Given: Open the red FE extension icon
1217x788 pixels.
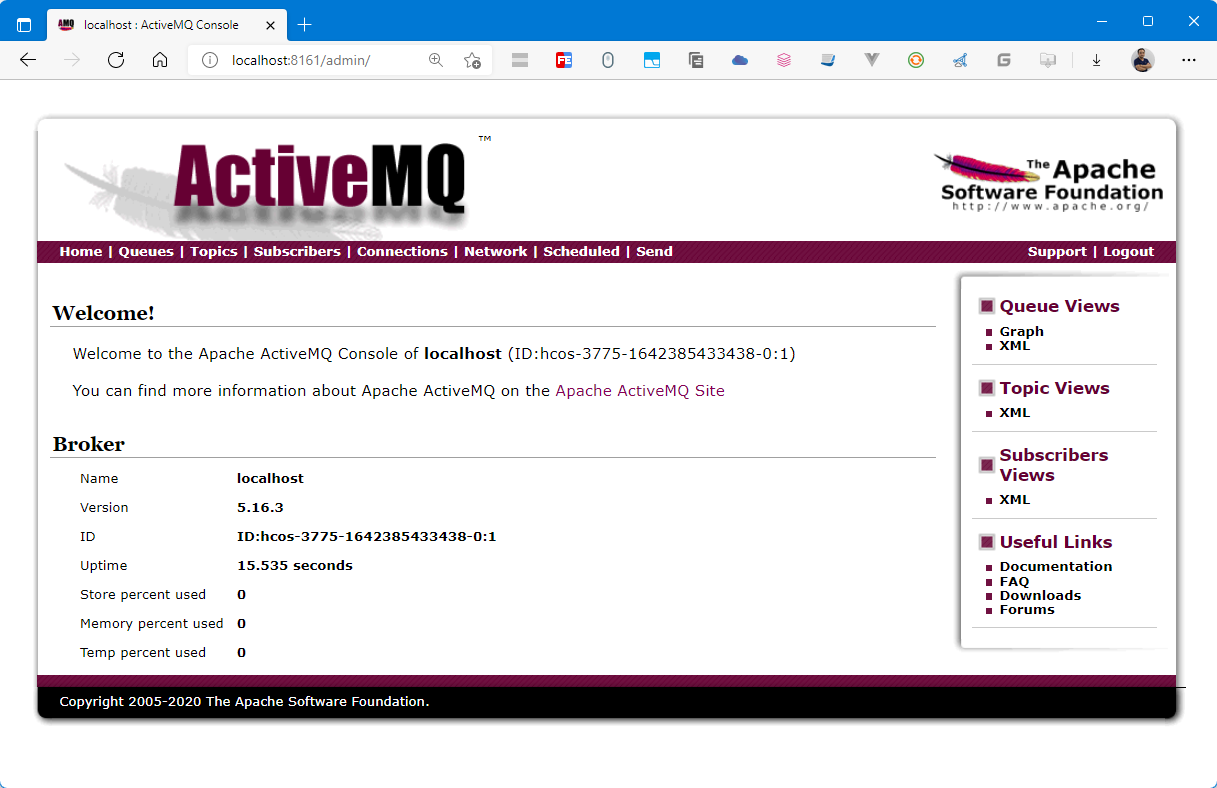Looking at the screenshot, I should (x=564, y=60).
